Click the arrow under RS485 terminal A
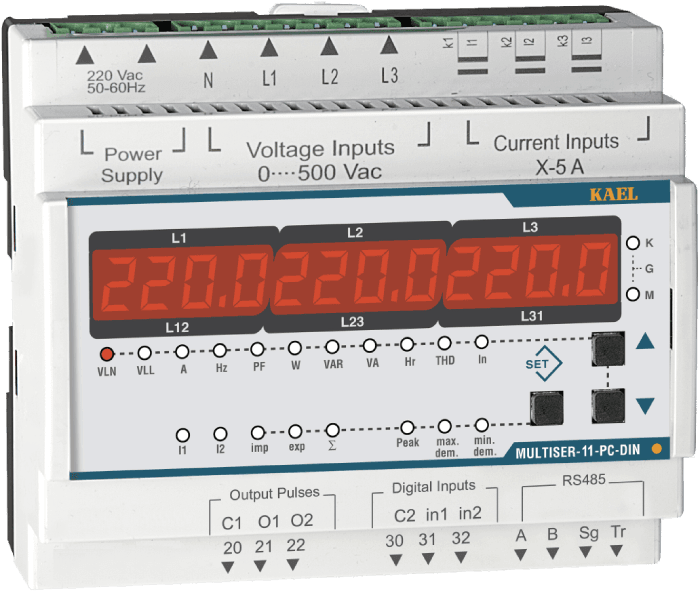700x591 pixels. [520, 555]
